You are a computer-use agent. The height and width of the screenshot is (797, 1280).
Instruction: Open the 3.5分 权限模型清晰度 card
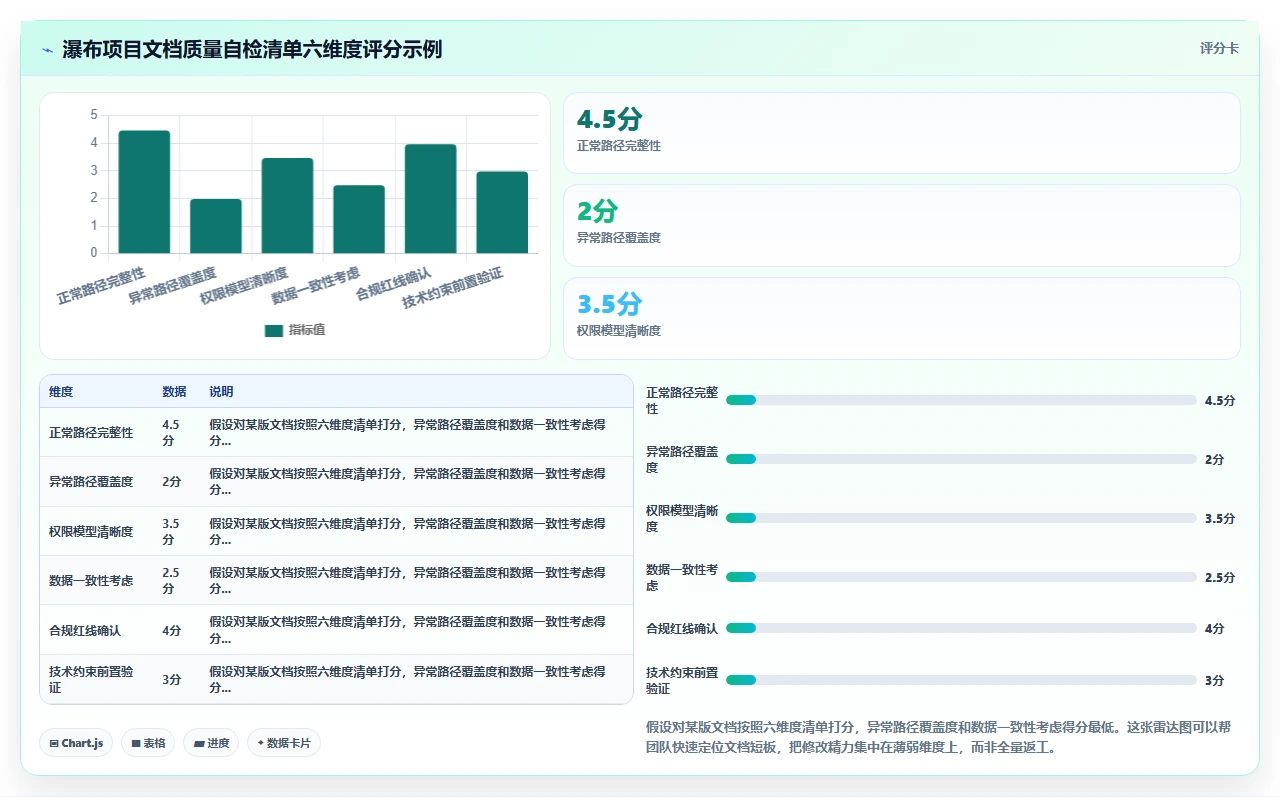tap(901, 318)
